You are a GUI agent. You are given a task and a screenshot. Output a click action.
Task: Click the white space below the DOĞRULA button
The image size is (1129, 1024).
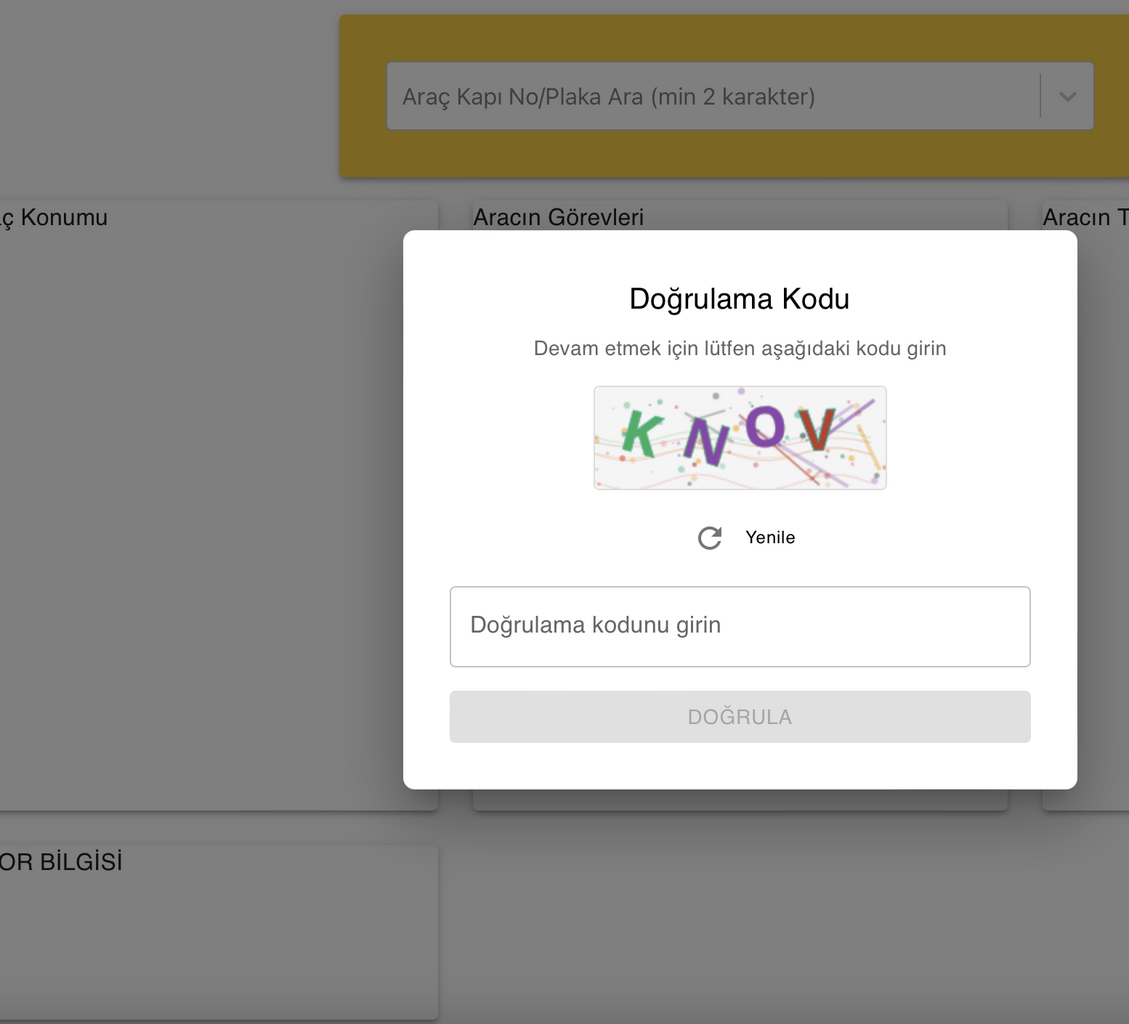click(x=739, y=766)
